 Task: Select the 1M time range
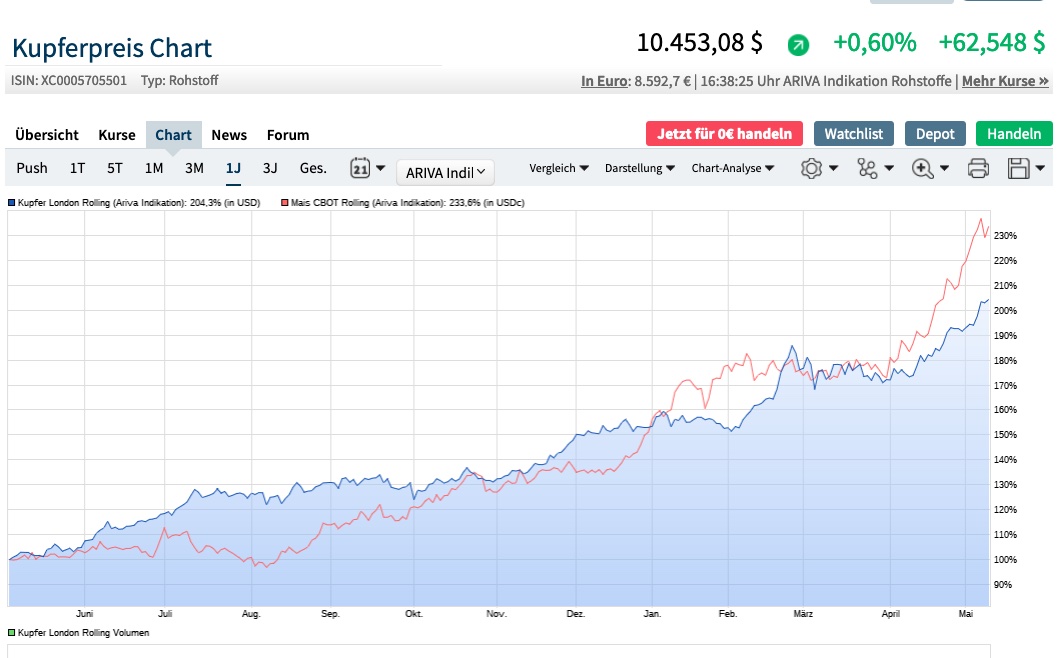tap(153, 168)
